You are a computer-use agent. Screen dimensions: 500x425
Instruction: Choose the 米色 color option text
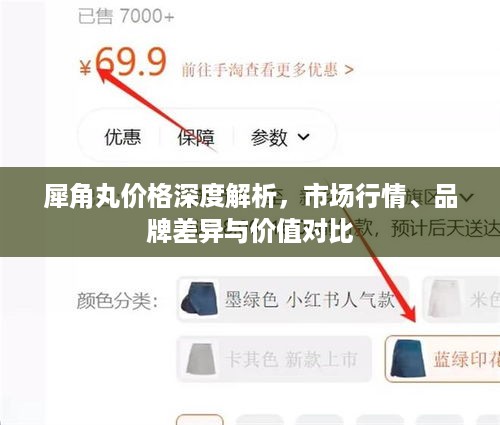pos(485,299)
